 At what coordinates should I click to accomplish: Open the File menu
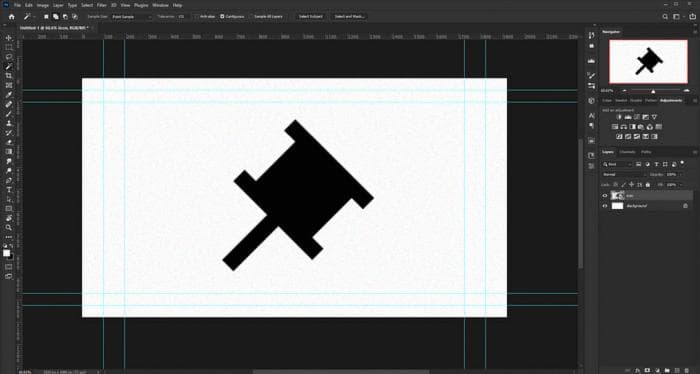click(17, 5)
